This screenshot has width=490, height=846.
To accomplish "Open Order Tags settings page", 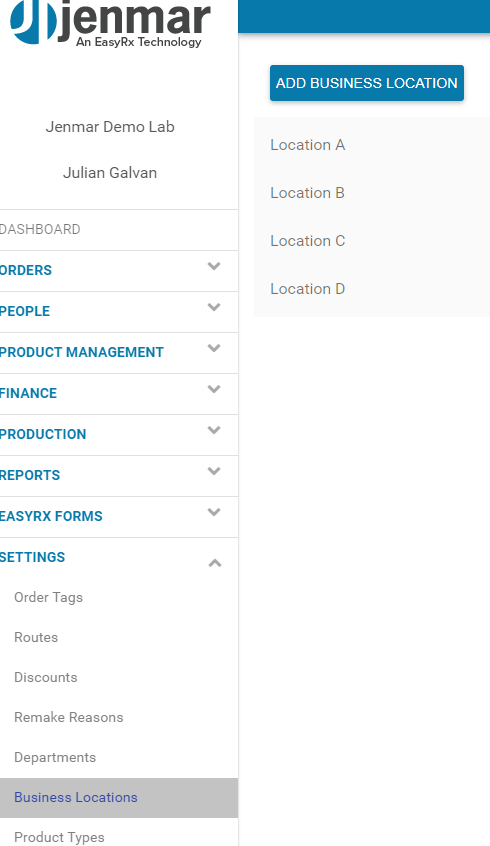I will click(49, 597).
